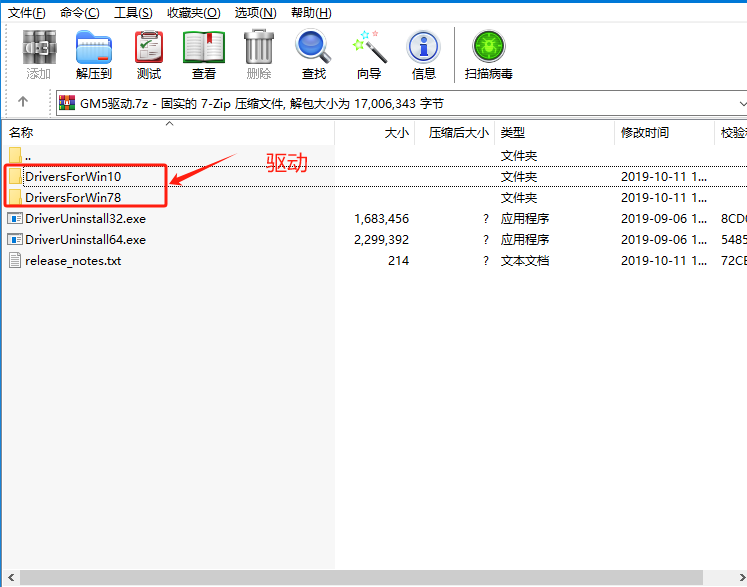
Task: Open the File (文件) menu
Action: tap(27, 12)
